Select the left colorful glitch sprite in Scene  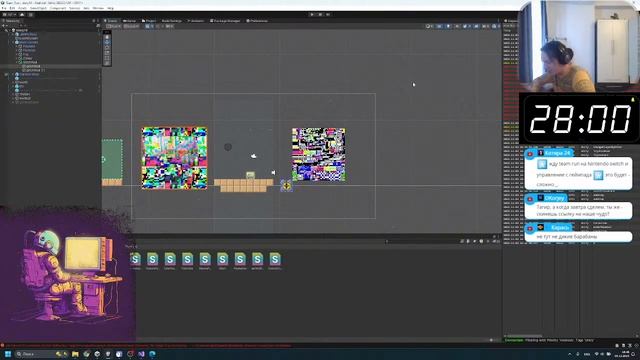(x=174, y=158)
